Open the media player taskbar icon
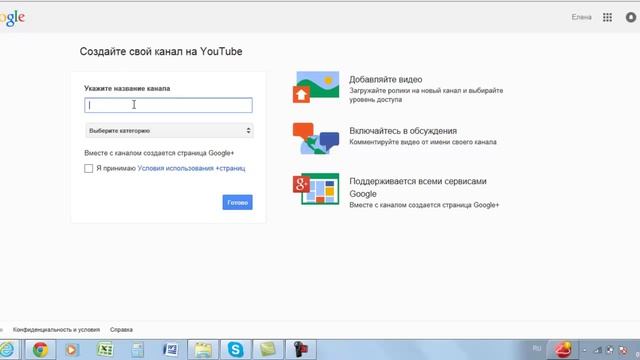This screenshot has width=640, height=360. [x=72, y=350]
